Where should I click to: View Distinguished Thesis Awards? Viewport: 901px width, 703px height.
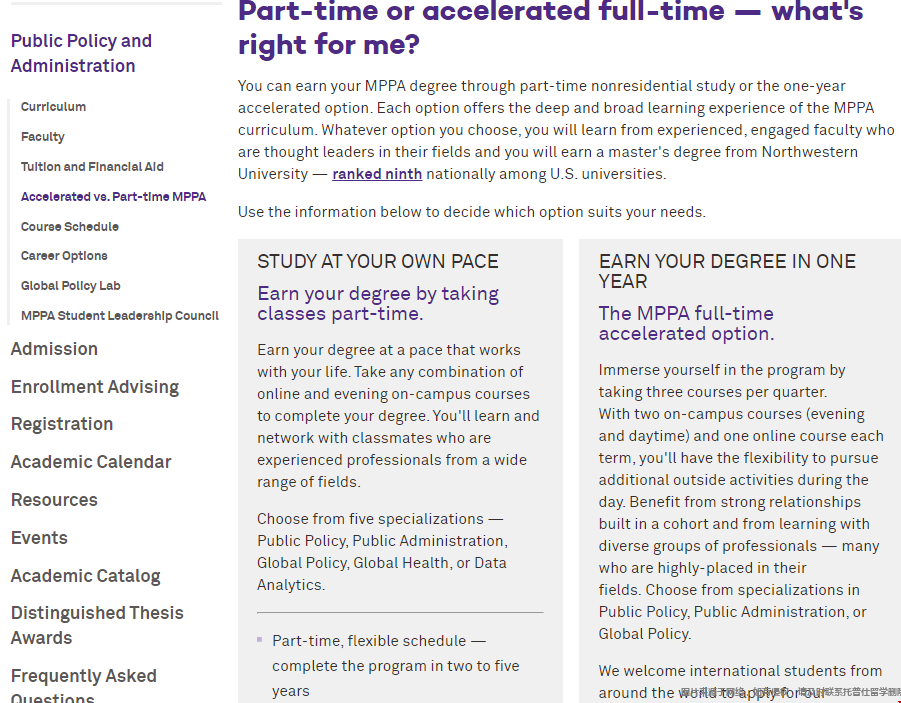click(x=97, y=625)
